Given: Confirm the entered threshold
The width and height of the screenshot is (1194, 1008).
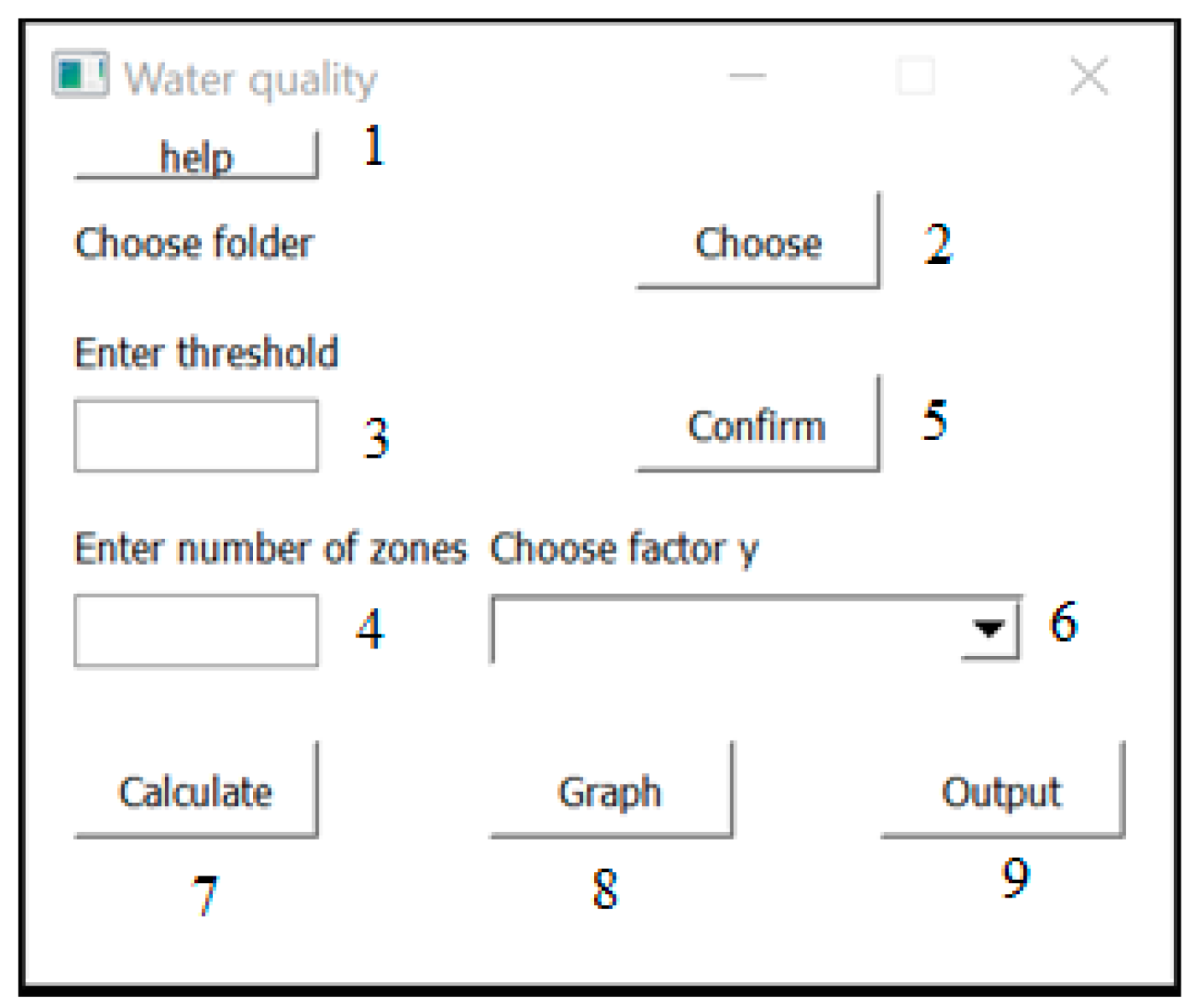Looking at the screenshot, I should tap(757, 425).
